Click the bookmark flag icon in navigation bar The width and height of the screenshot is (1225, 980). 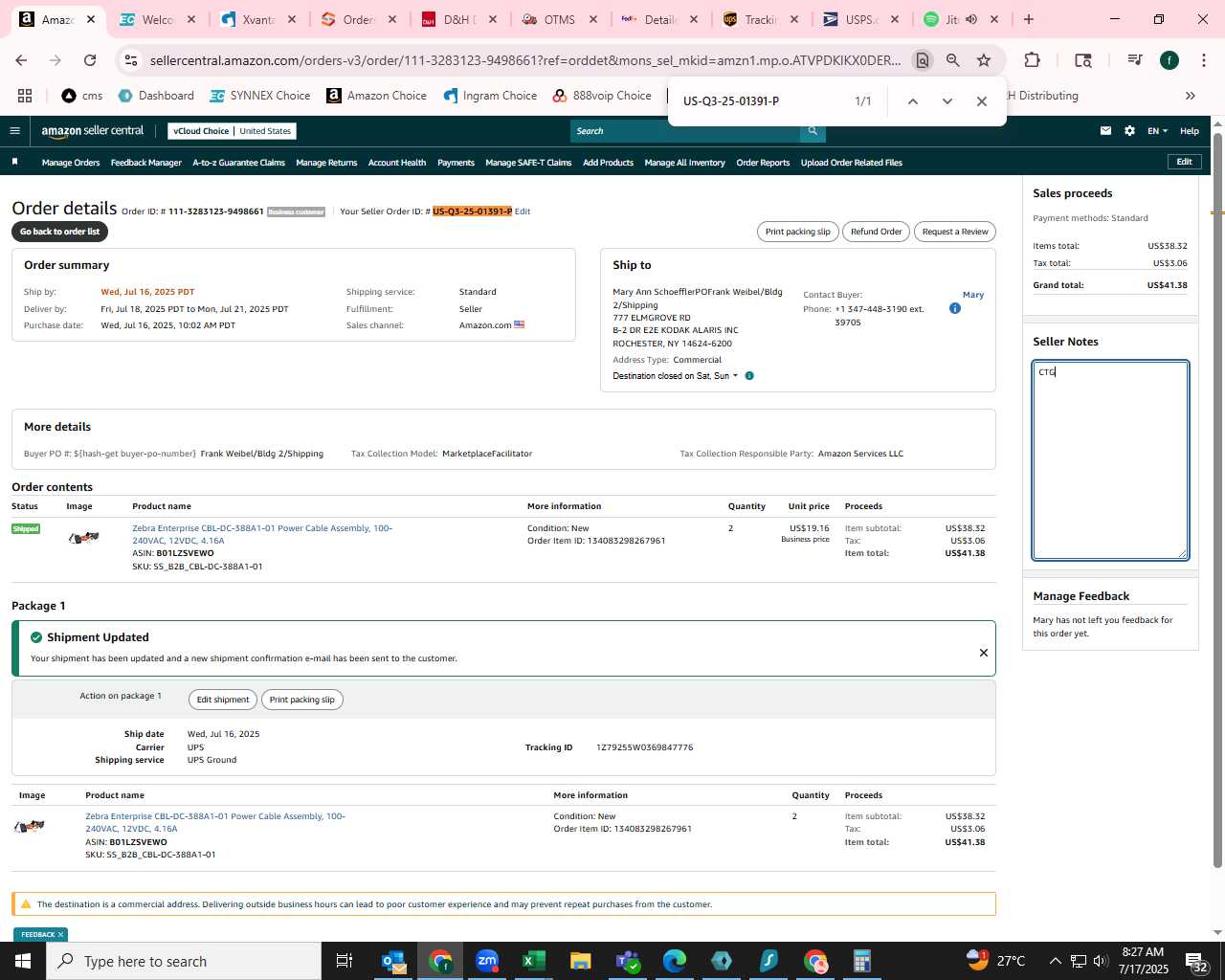[14, 162]
